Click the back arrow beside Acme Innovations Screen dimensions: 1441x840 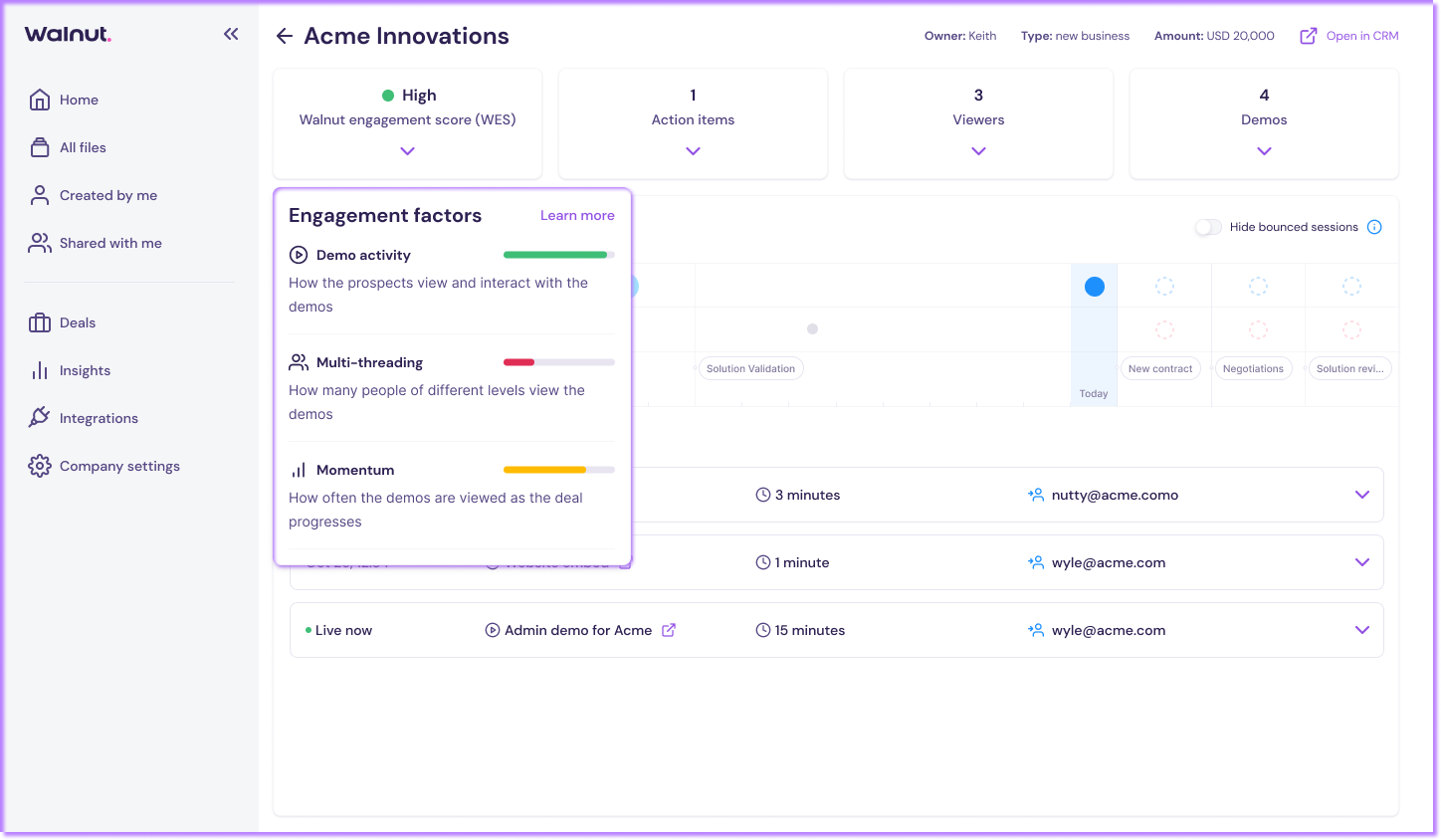(x=285, y=36)
